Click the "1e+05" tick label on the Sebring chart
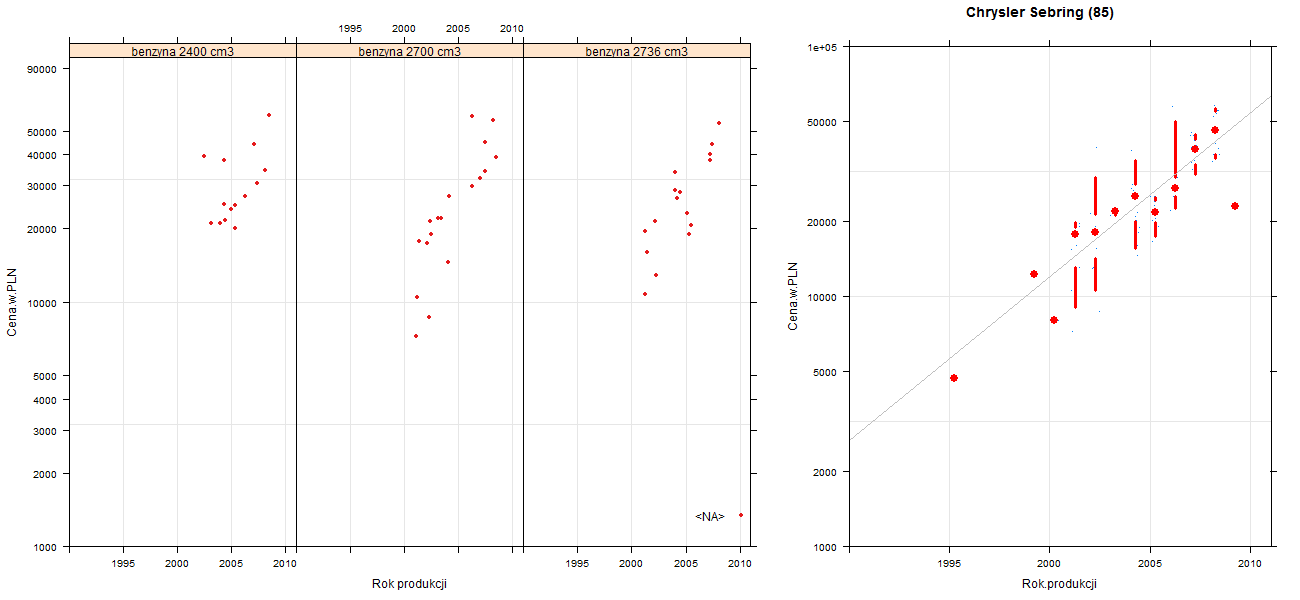1300x600 pixels. (x=822, y=47)
